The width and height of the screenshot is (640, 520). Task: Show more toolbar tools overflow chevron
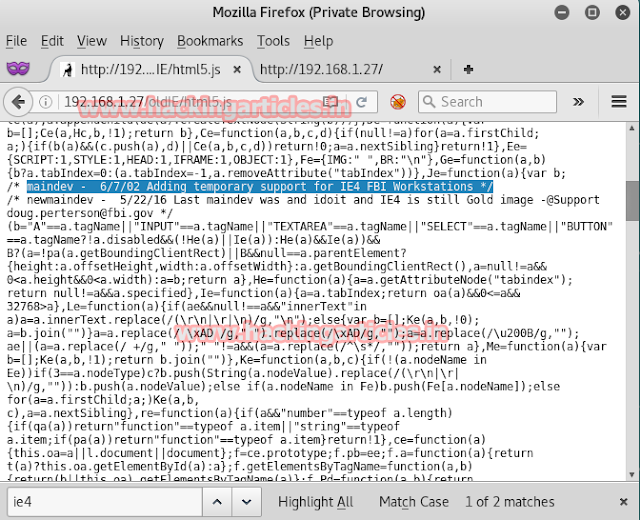578,102
